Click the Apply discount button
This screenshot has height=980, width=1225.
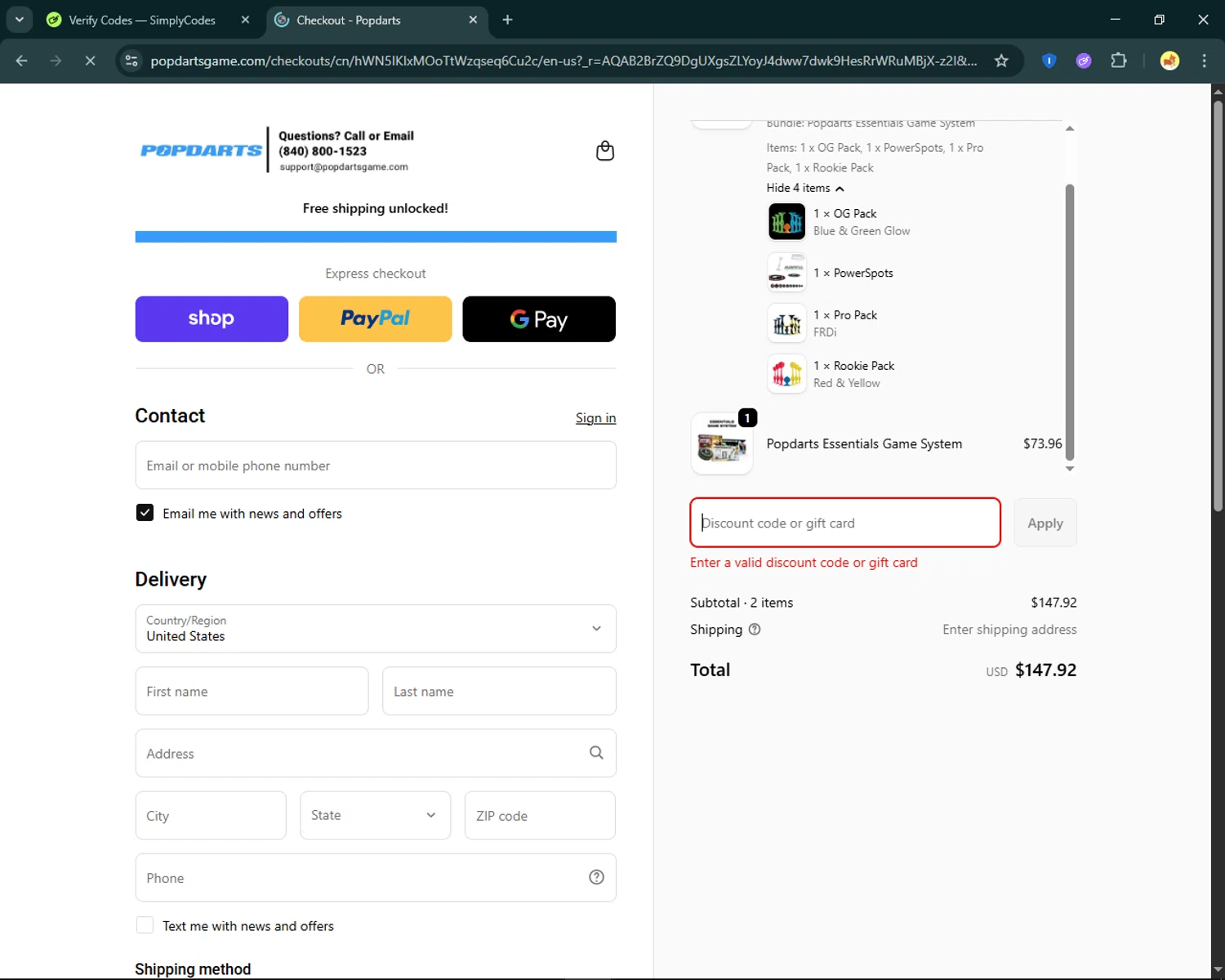(x=1045, y=523)
